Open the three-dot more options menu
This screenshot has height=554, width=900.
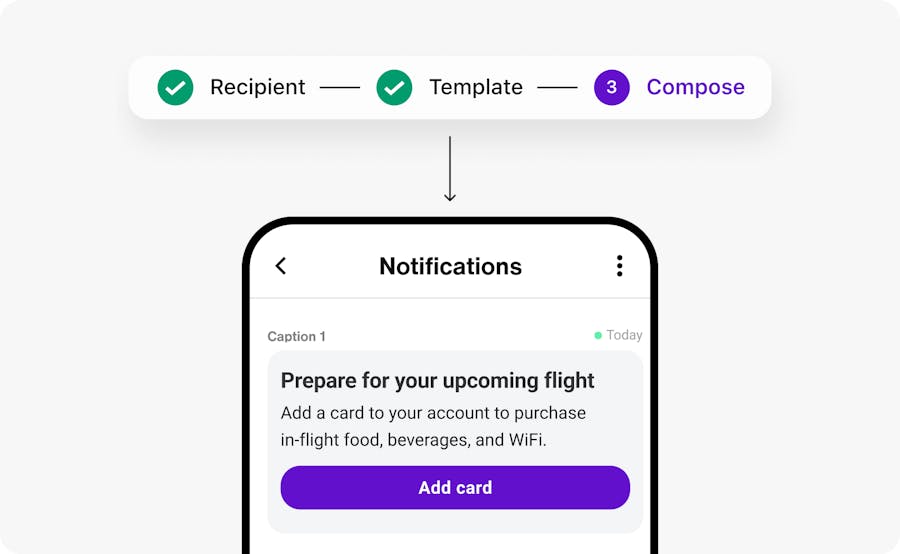619,266
